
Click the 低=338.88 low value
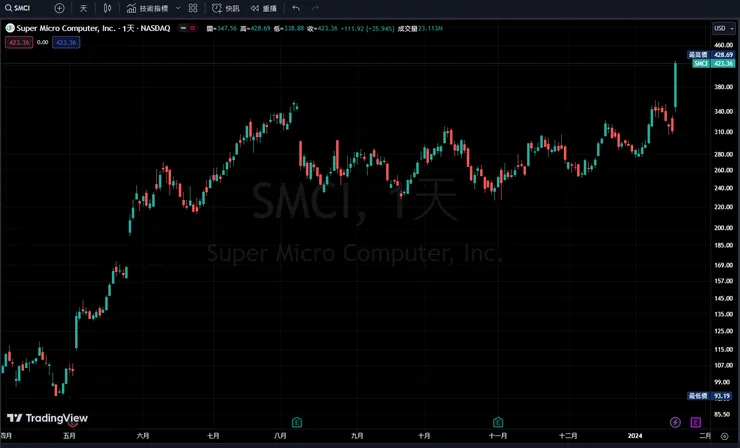pos(289,28)
